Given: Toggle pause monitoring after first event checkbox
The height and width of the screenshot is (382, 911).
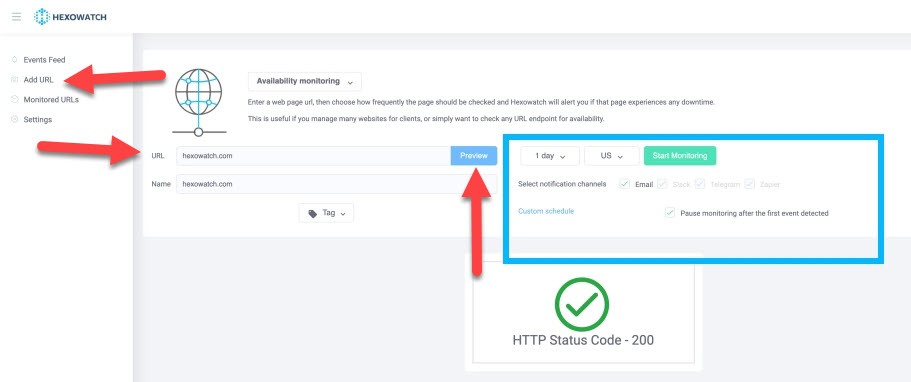Looking at the screenshot, I should click(670, 213).
